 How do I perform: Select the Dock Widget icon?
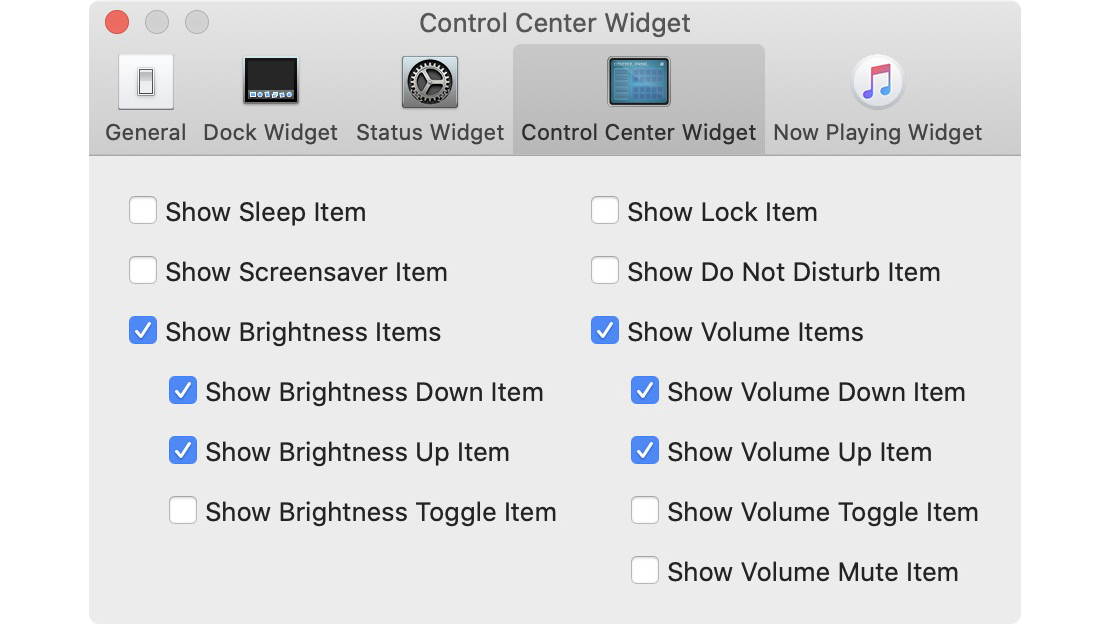[x=270, y=81]
